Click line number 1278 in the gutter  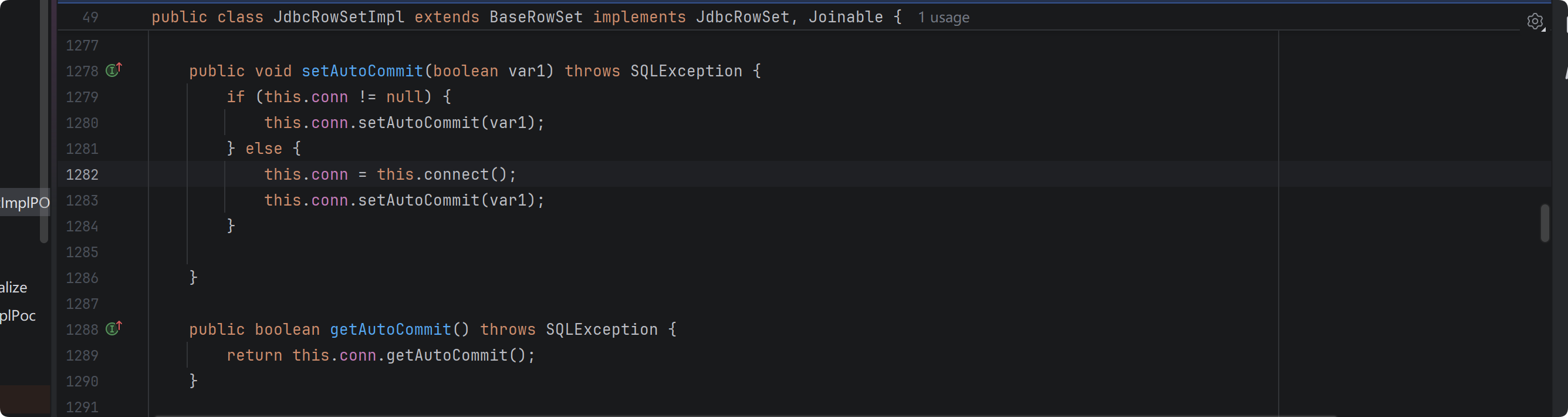point(82,71)
